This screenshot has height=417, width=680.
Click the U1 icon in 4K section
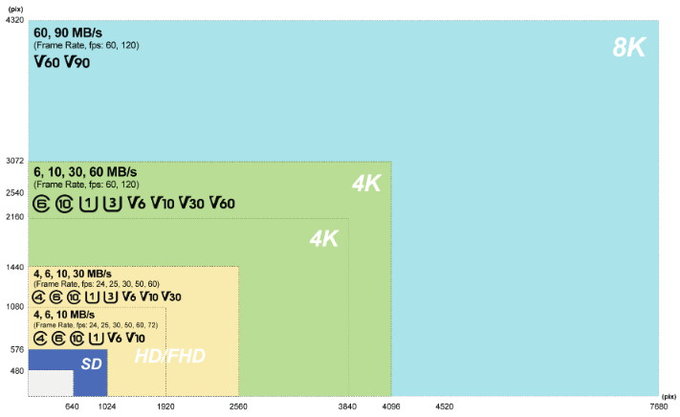(88, 204)
